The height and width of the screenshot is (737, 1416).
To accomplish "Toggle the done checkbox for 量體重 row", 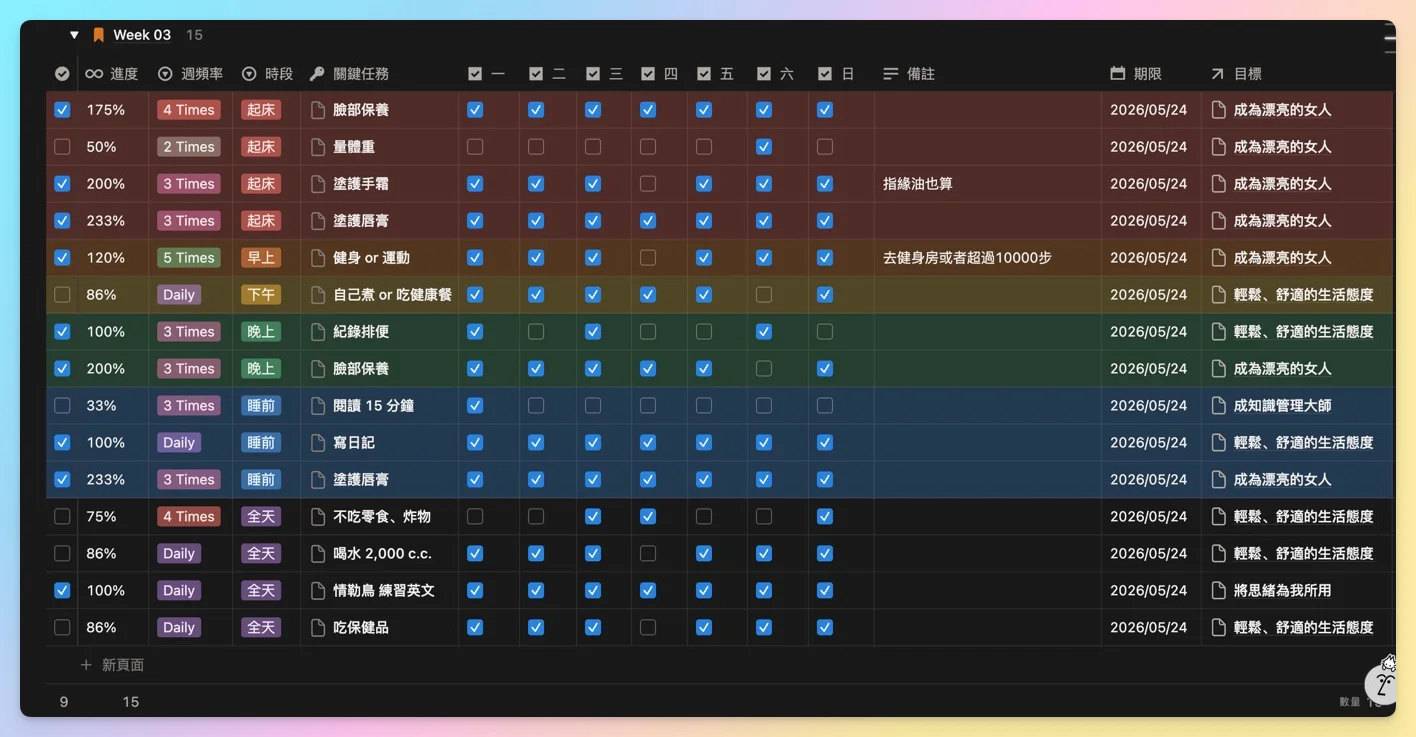I will pos(62,147).
